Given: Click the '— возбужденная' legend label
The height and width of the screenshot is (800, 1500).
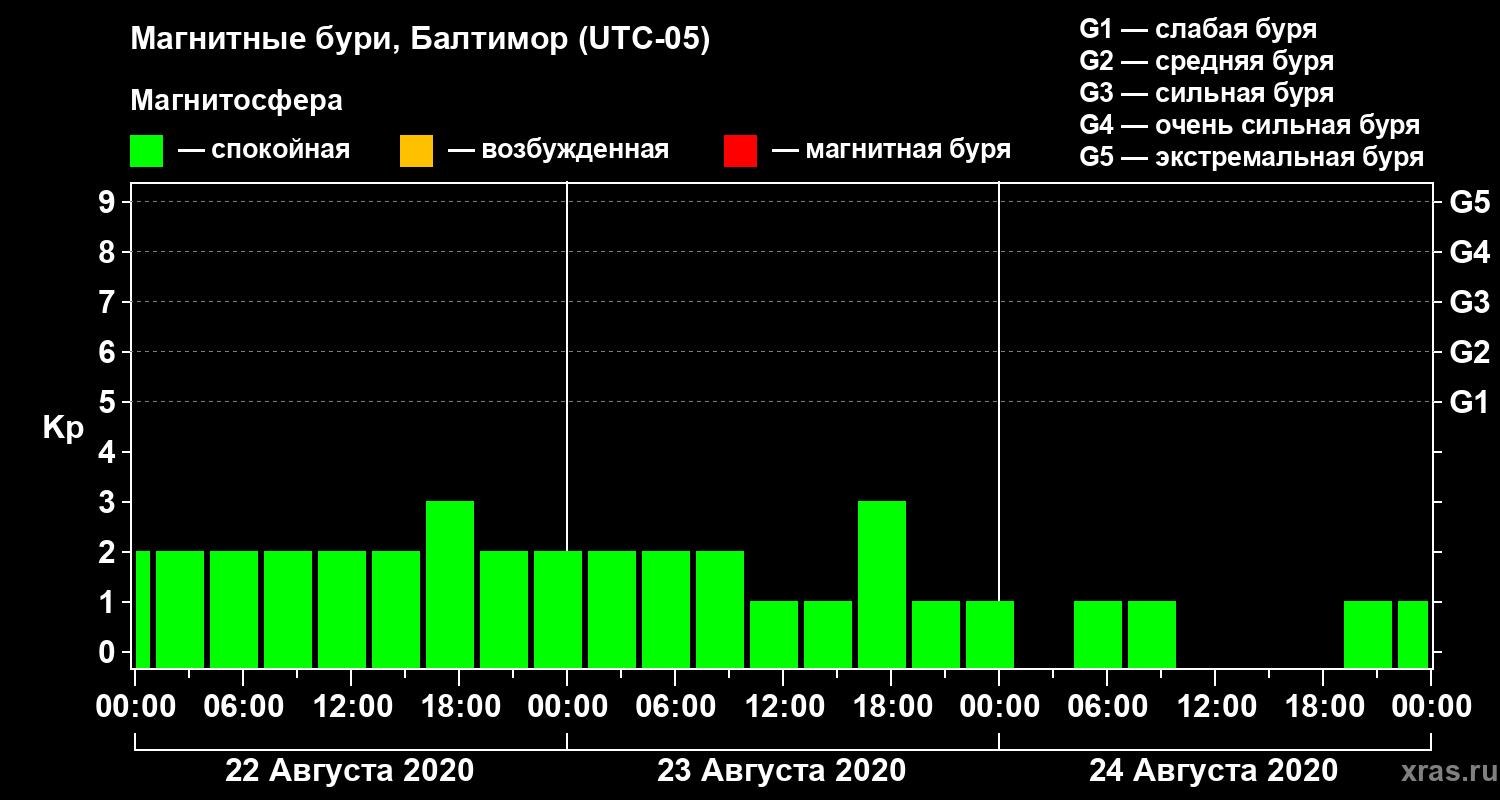Looking at the screenshot, I should 559,151.
